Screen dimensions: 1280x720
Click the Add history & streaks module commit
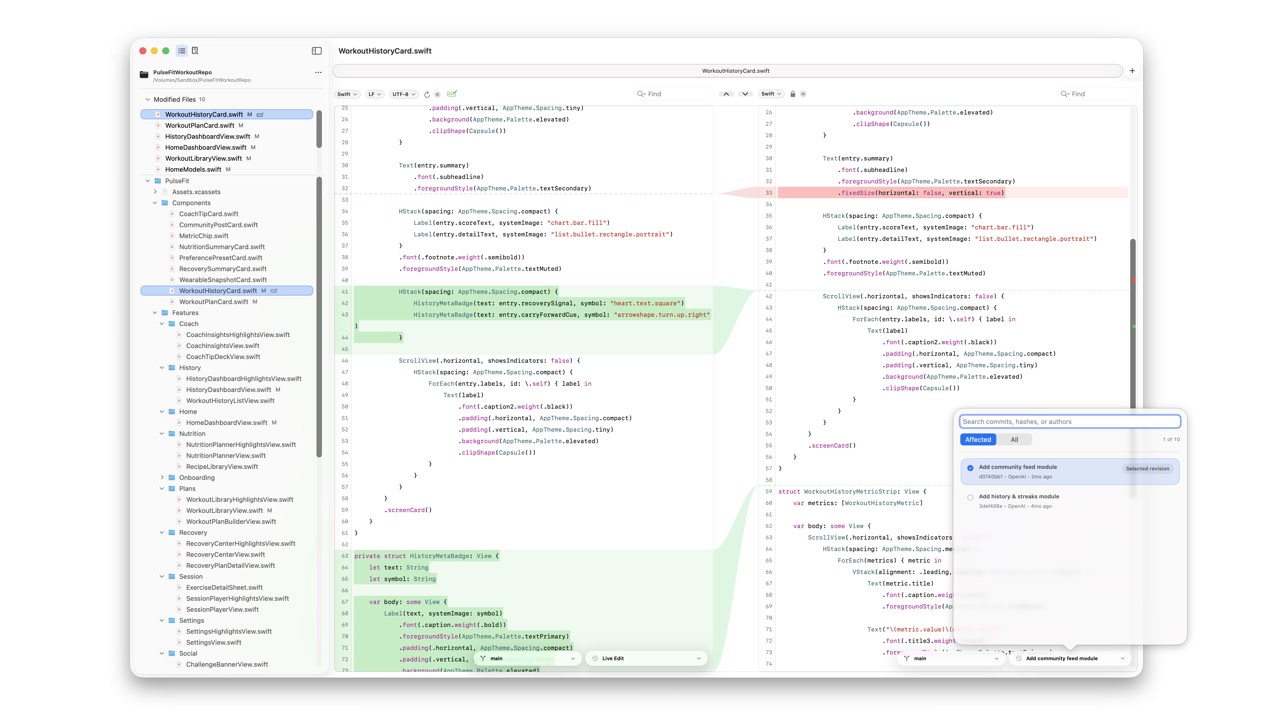click(x=1068, y=501)
